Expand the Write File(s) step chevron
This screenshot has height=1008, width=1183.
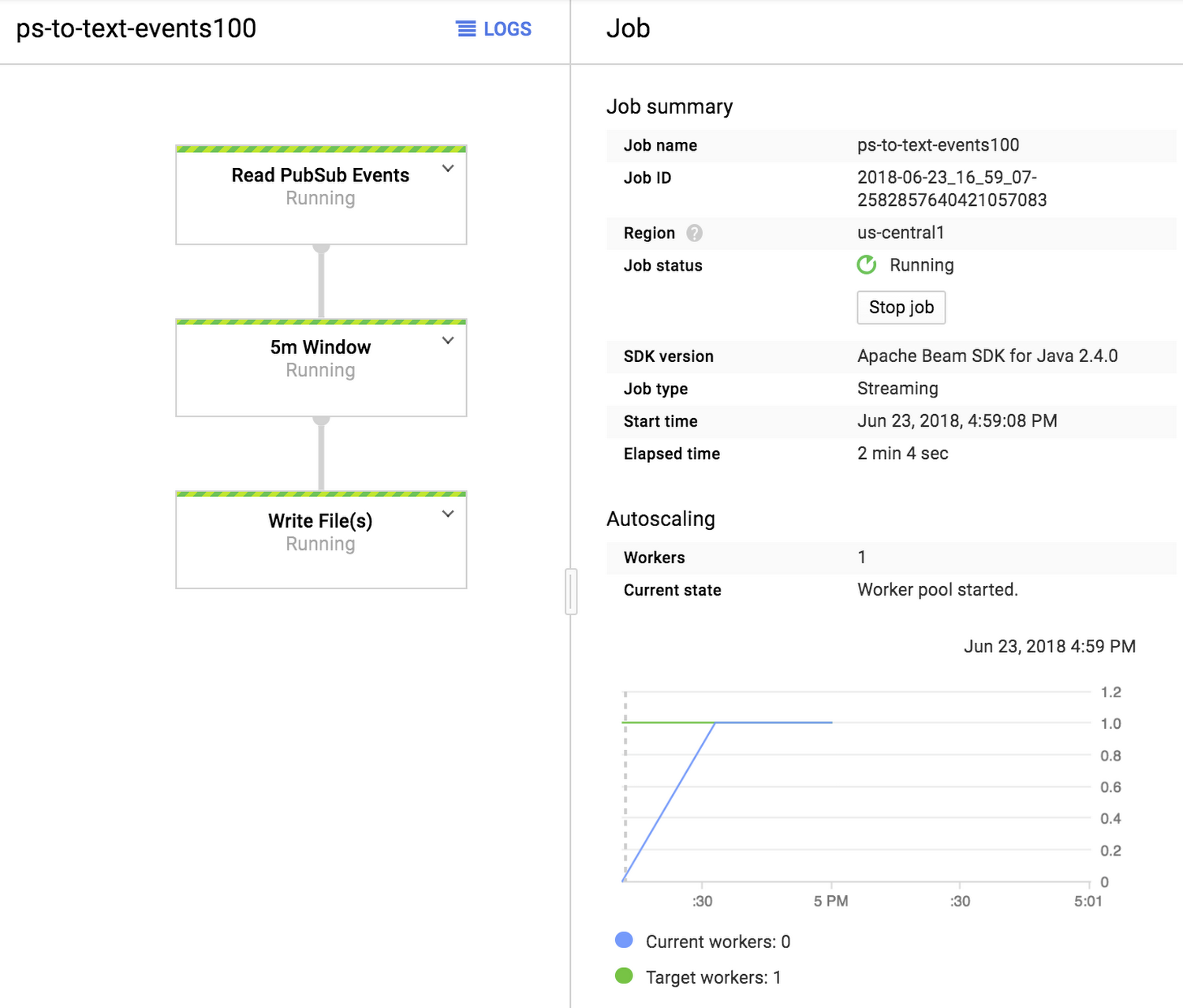[448, 514]
